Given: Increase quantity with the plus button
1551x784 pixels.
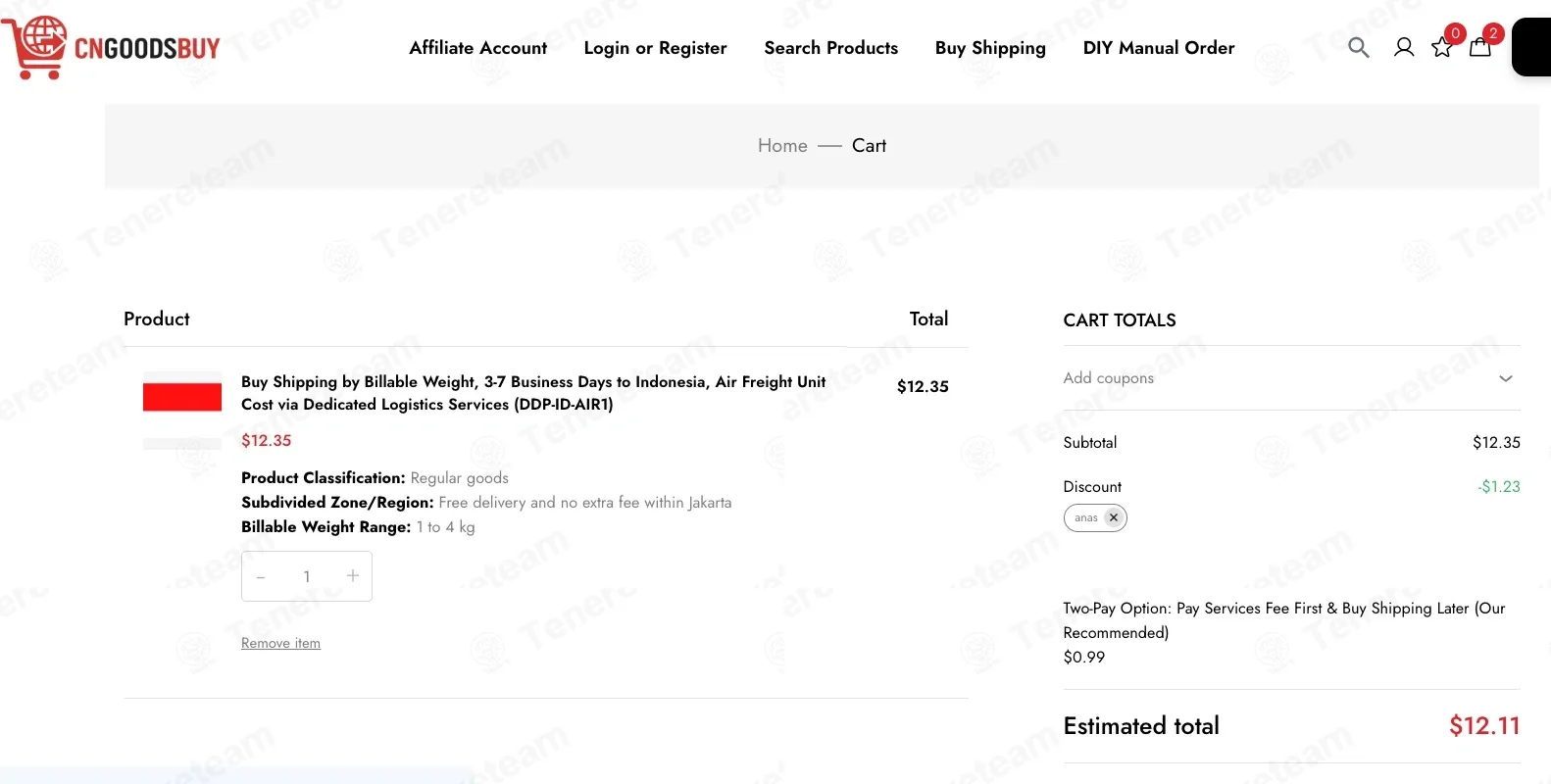Looking at the screenshot, I should (353, 576).
